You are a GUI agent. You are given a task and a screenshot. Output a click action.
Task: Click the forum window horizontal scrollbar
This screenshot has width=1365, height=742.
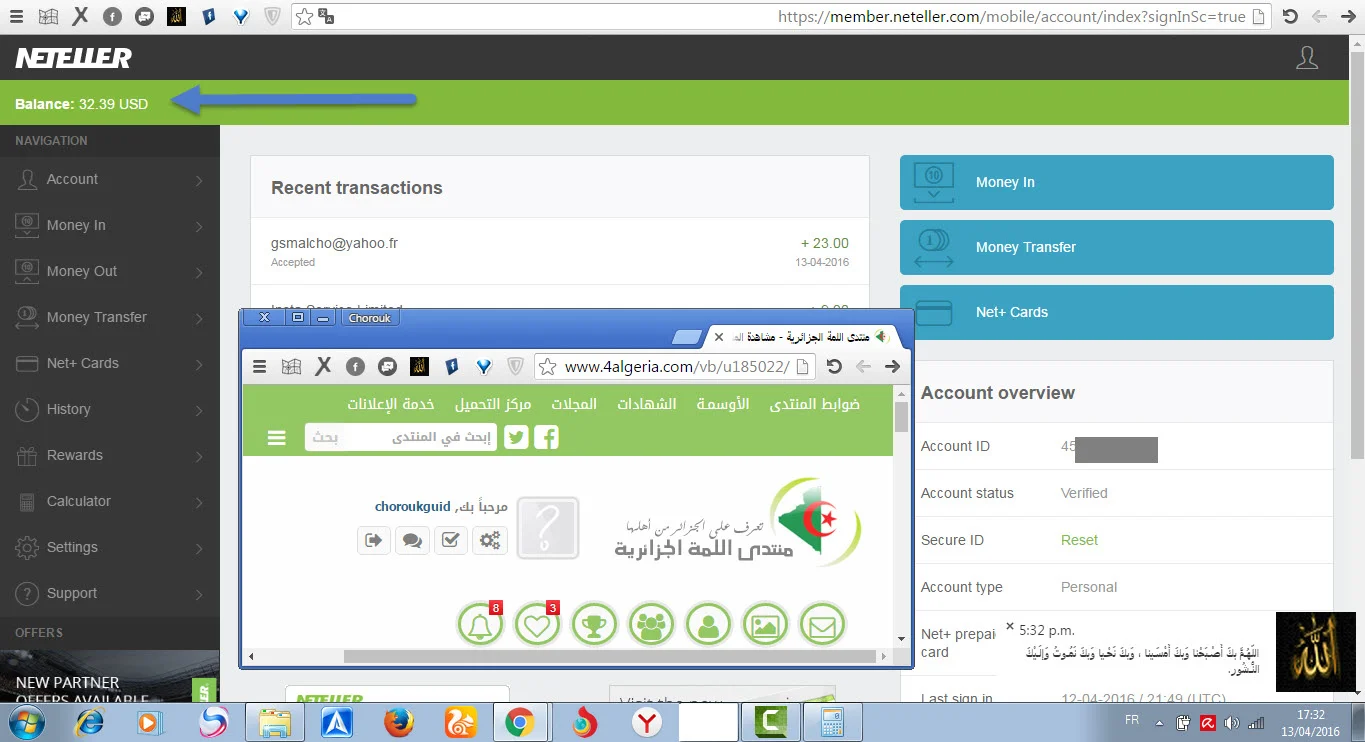[610, 657]
